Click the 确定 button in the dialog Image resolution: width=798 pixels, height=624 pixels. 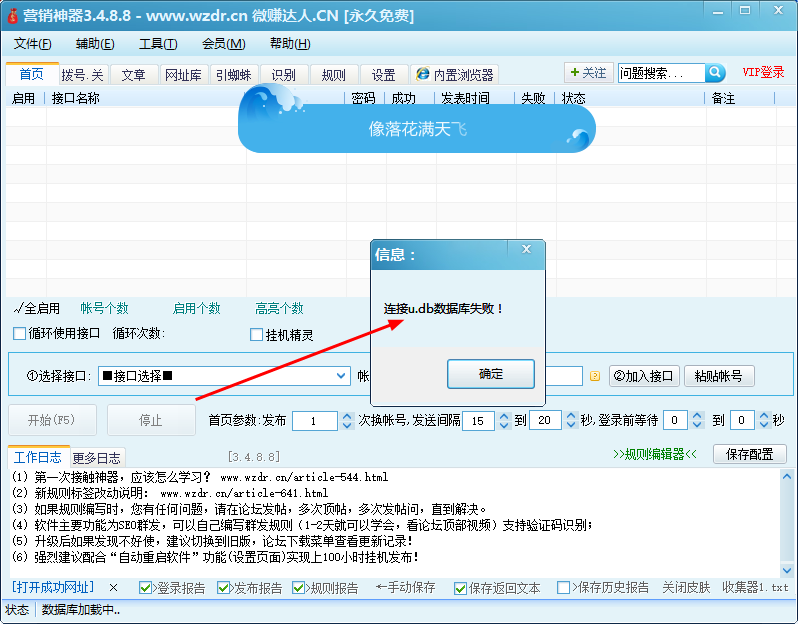click(491, 374)
